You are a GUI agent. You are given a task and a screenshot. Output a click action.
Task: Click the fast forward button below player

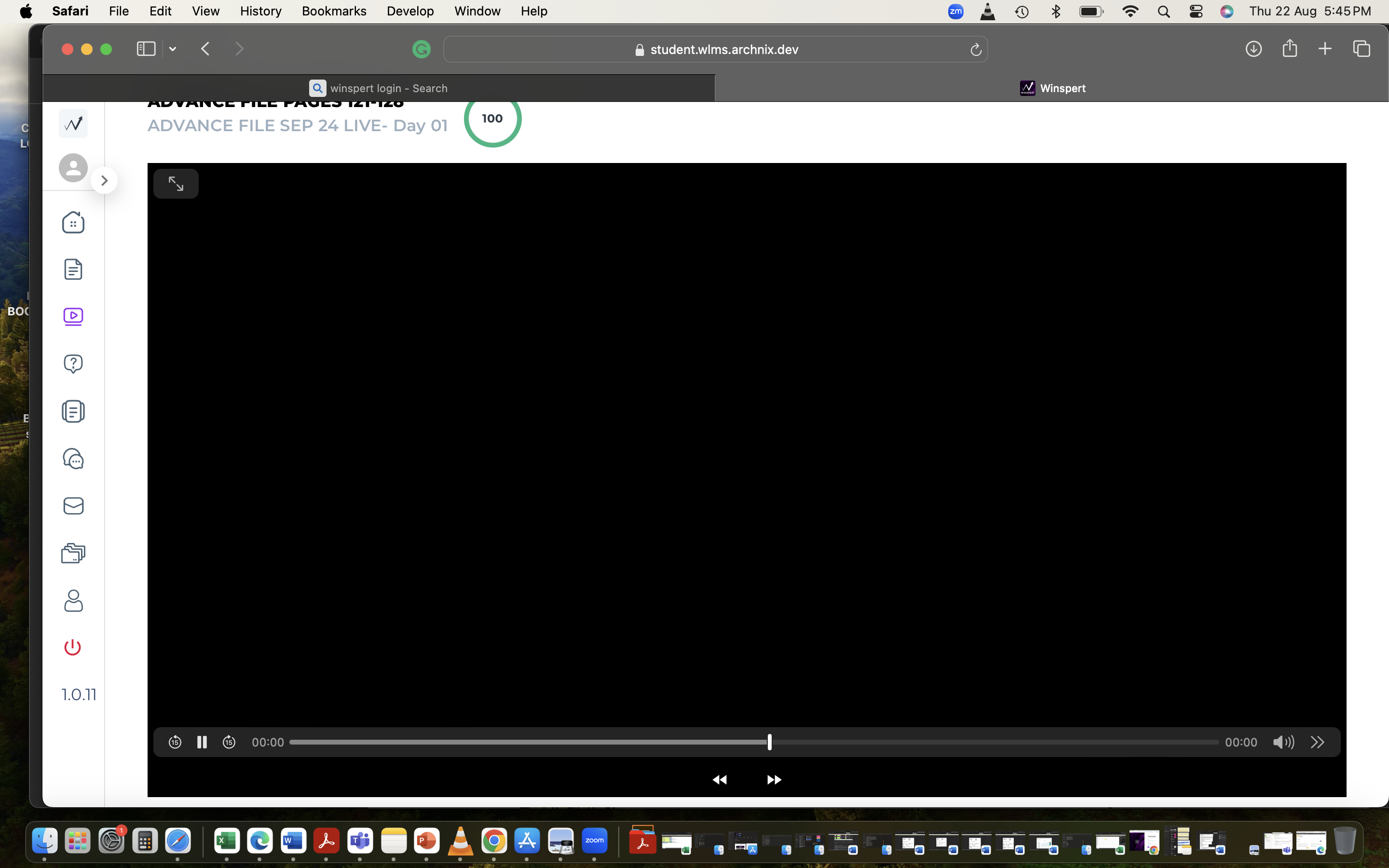click(774, 780)
